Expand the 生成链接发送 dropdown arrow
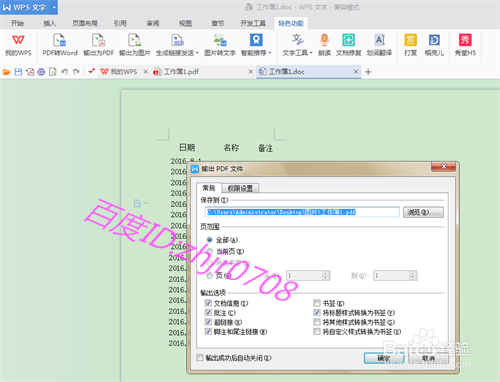 tap(197, 53)
